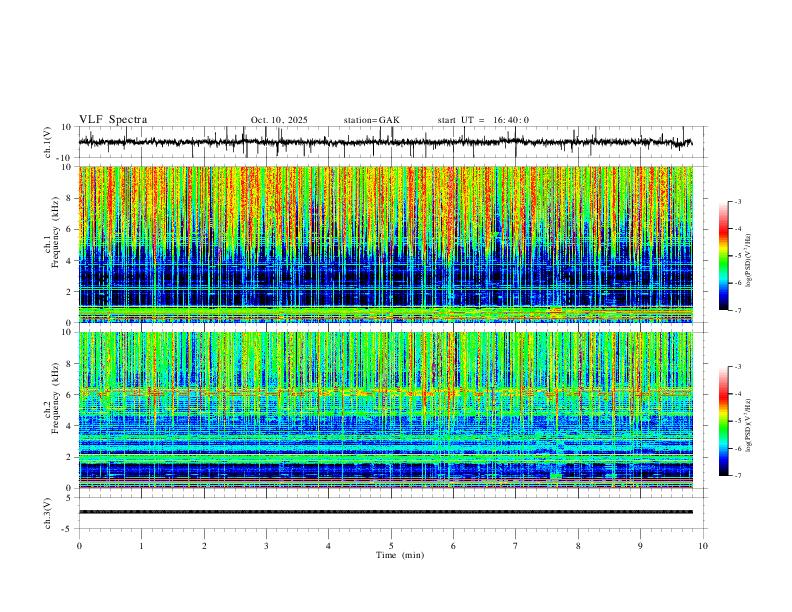The image size is (792, 612).
Task: Click the '5' tick label on ch.3(V) axis
Action: pos(69,498)
